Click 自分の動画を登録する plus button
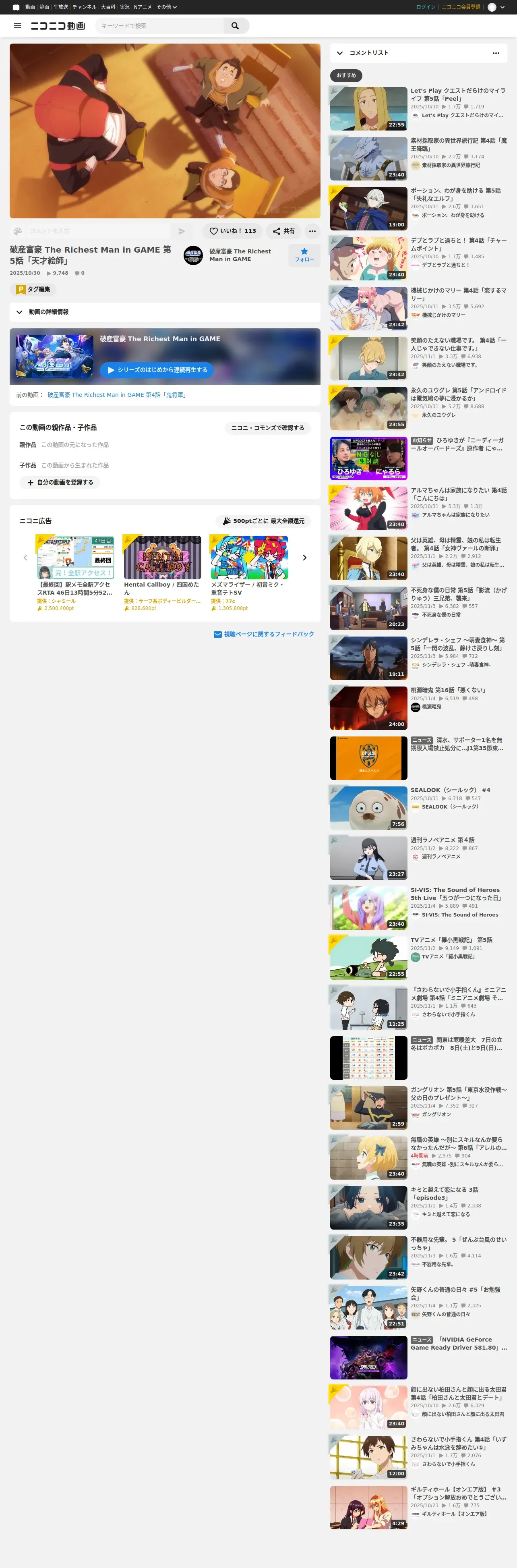The image size is (517, 1568). point(60,483)
